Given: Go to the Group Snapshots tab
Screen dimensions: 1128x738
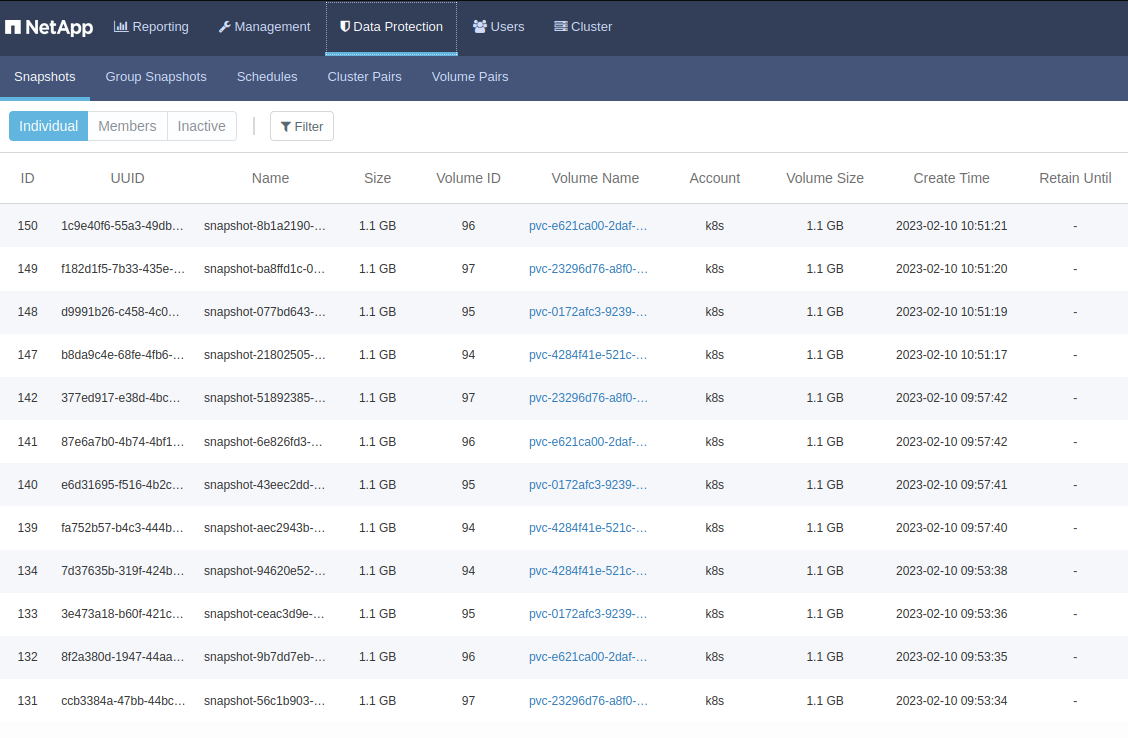Looking at the screenshot, I should pos(156,77).
